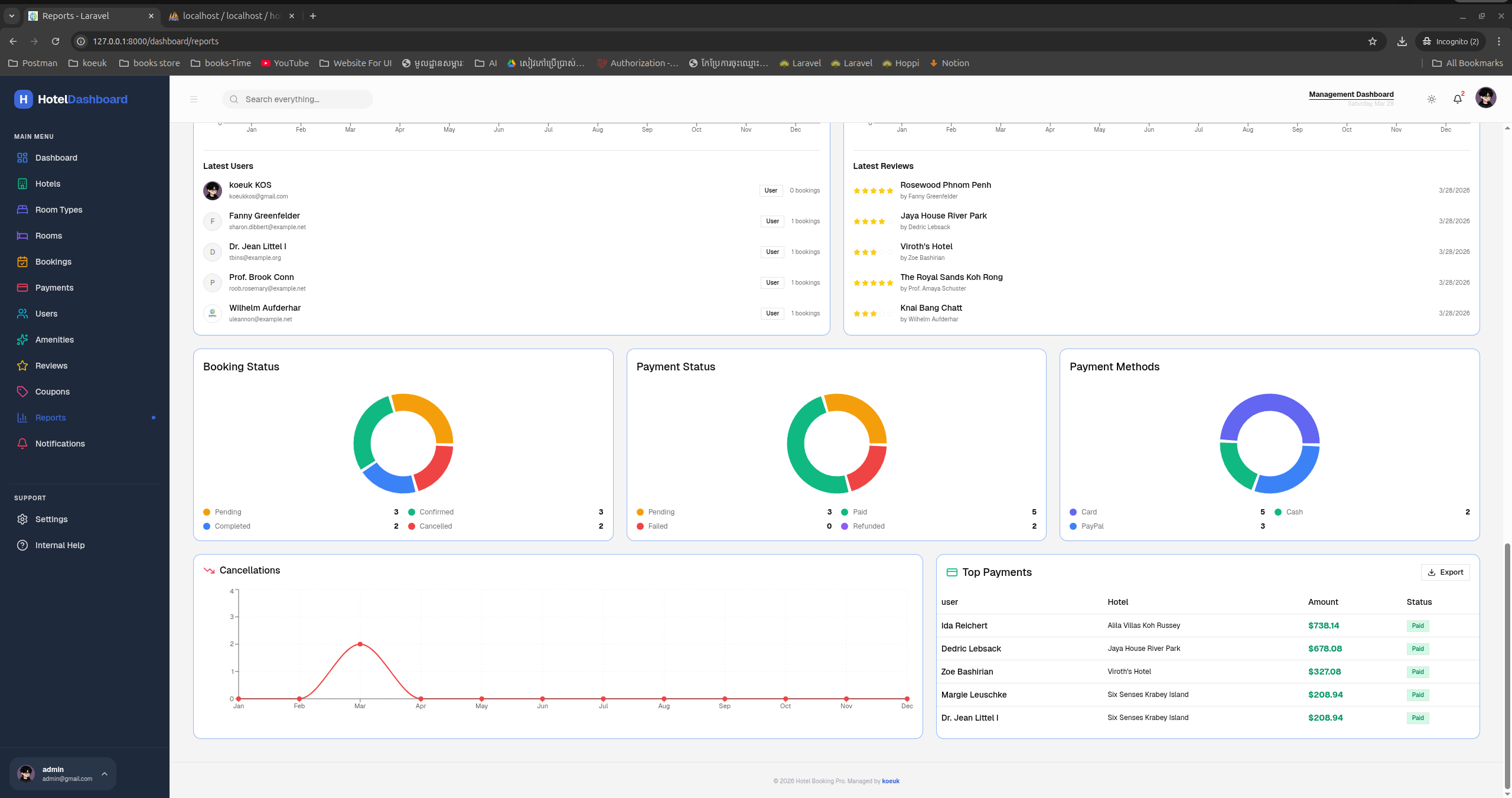
Task: Click the Bookings calendar icon in sidebar
Action: 22,262
